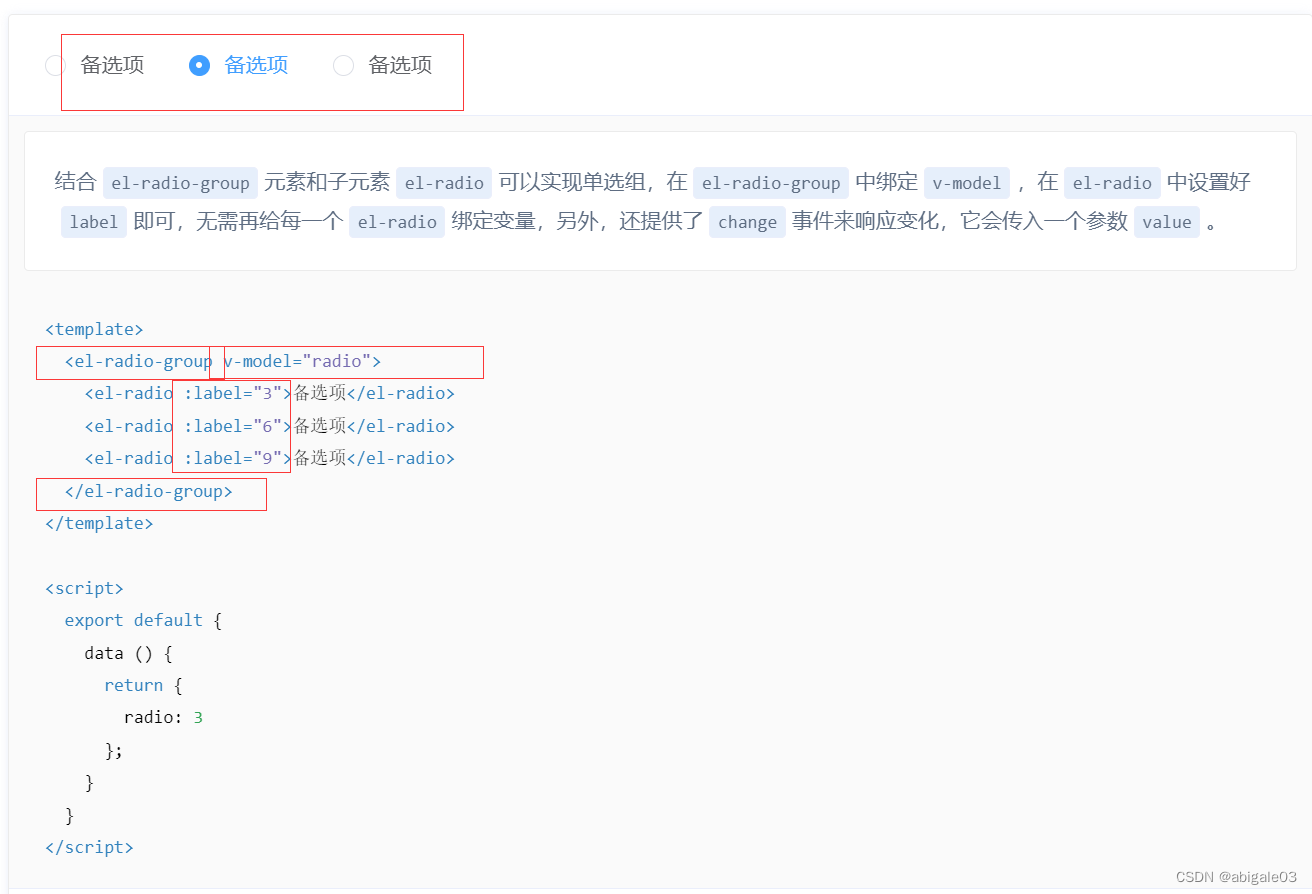Click the closing </script> tag line
The width and height of the screenshot is (1312, 894).
pyautogui.click(x=90, y=847)
